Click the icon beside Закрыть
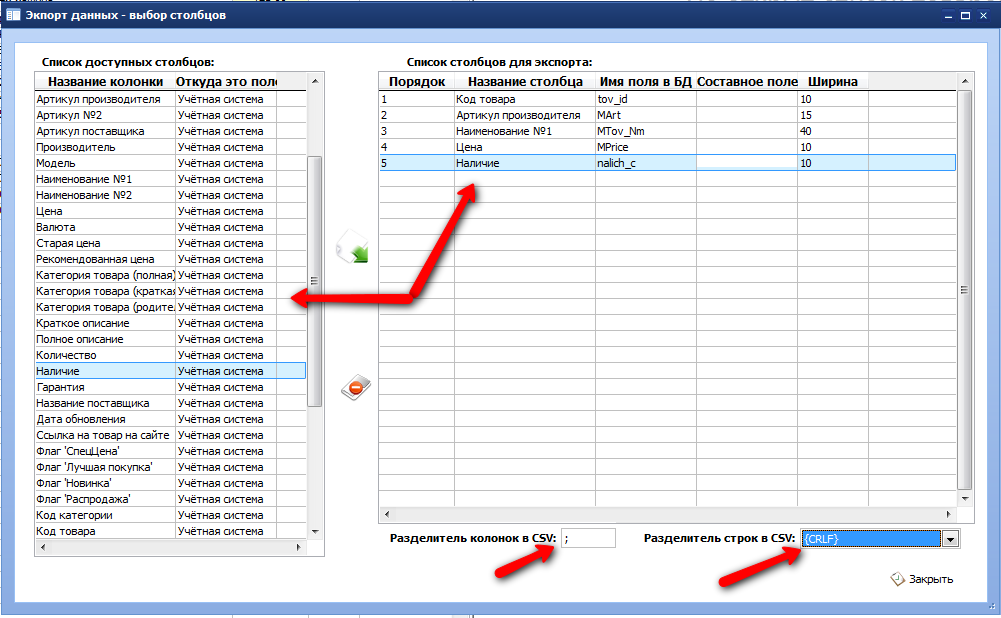The width and height of the screenshot is (1001, 618). 898,578
